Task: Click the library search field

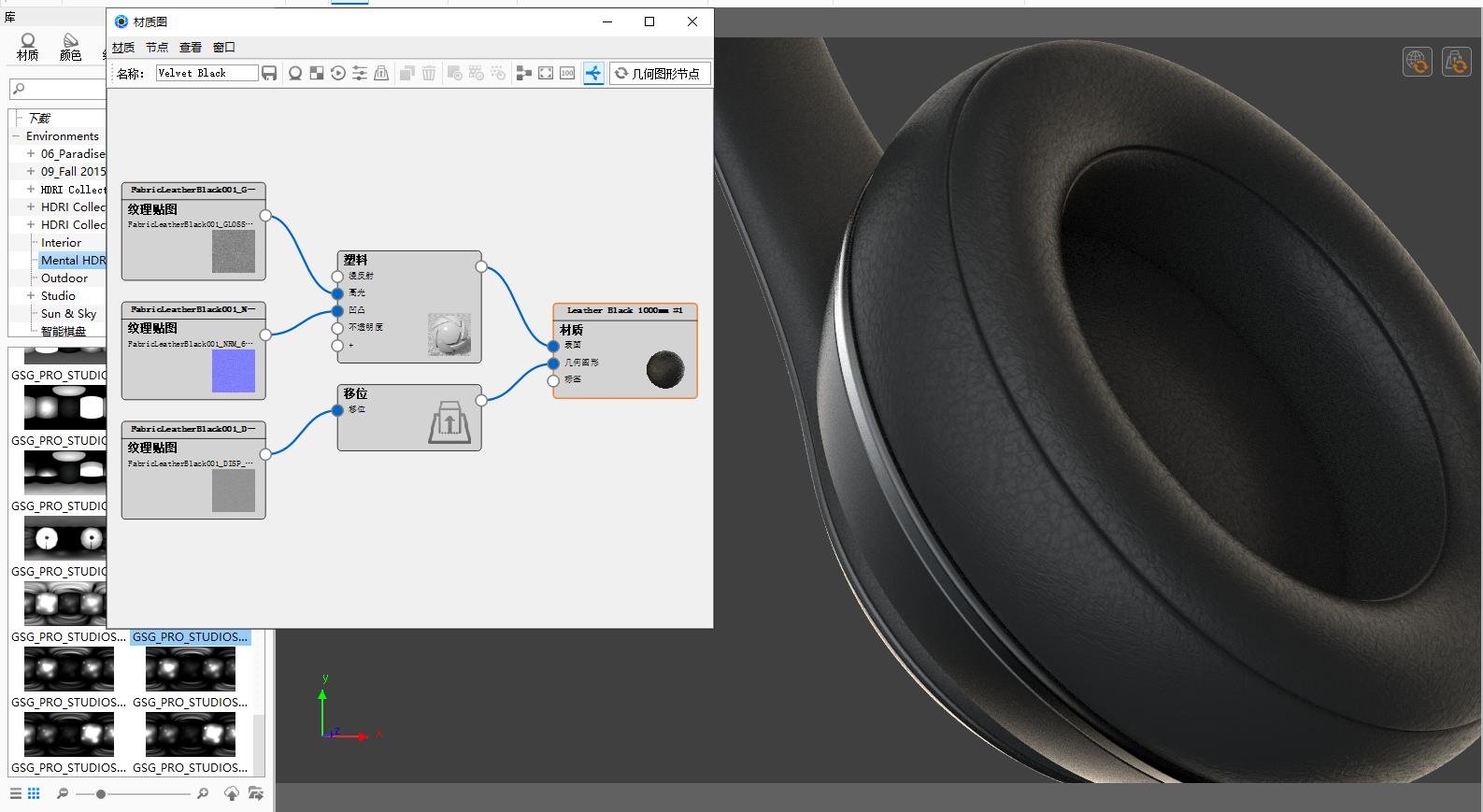Action: tap(58, 89)
